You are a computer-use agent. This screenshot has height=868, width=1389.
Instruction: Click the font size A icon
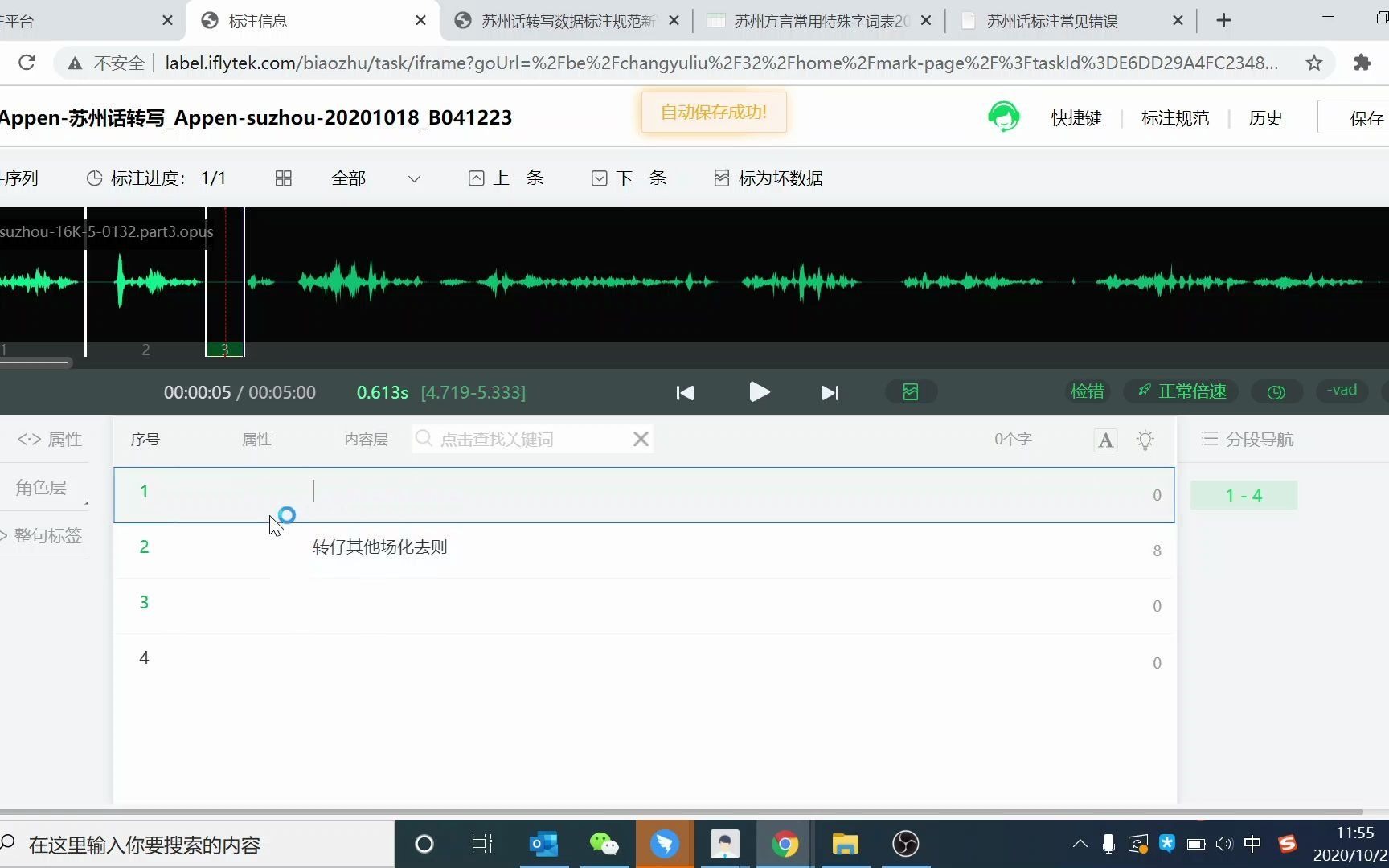(x=1106, y=440)
